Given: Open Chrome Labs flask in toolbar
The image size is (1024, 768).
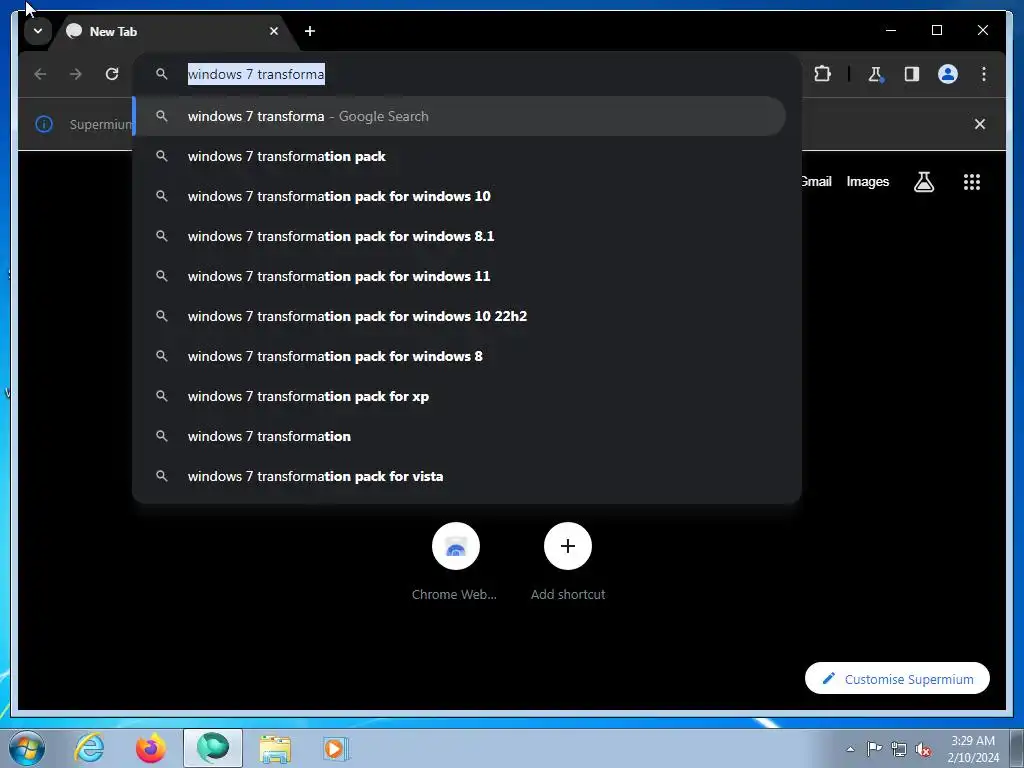Looking at the screenshot, I should (876, 74).
